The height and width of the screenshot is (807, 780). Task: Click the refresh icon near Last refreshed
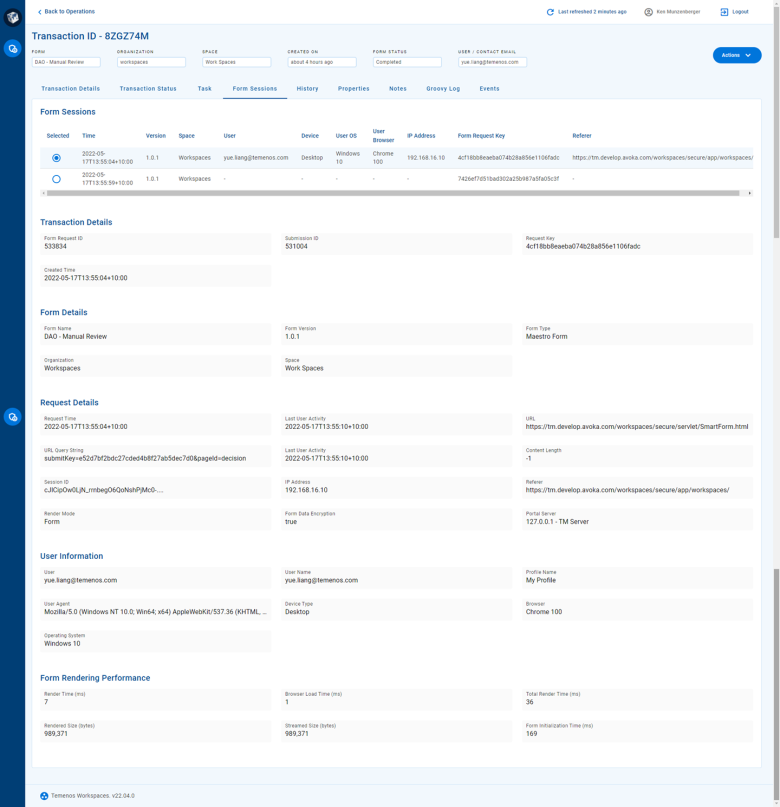tap(550, 12)
